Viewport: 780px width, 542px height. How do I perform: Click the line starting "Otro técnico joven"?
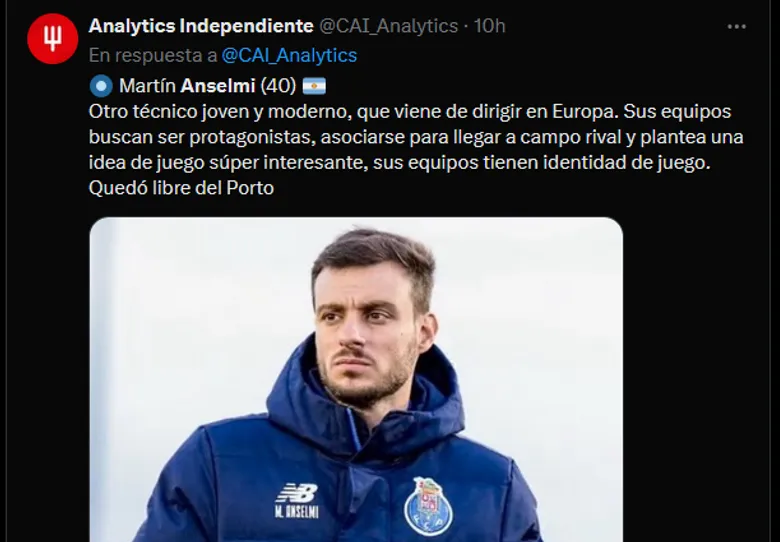pos(410,110)
